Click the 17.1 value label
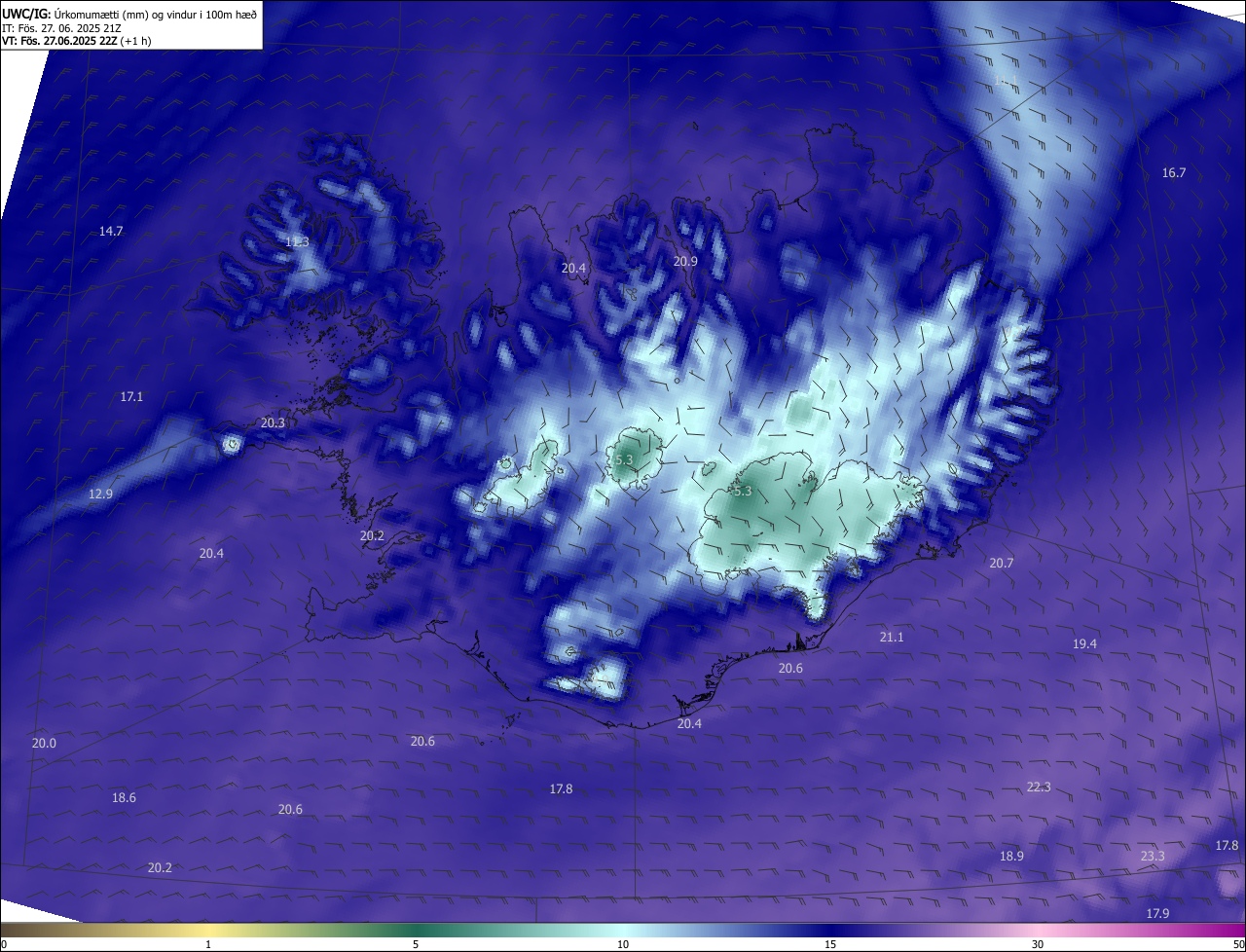Image resolution: width=1246 pixels, height=952 pixels. point(131,397)
